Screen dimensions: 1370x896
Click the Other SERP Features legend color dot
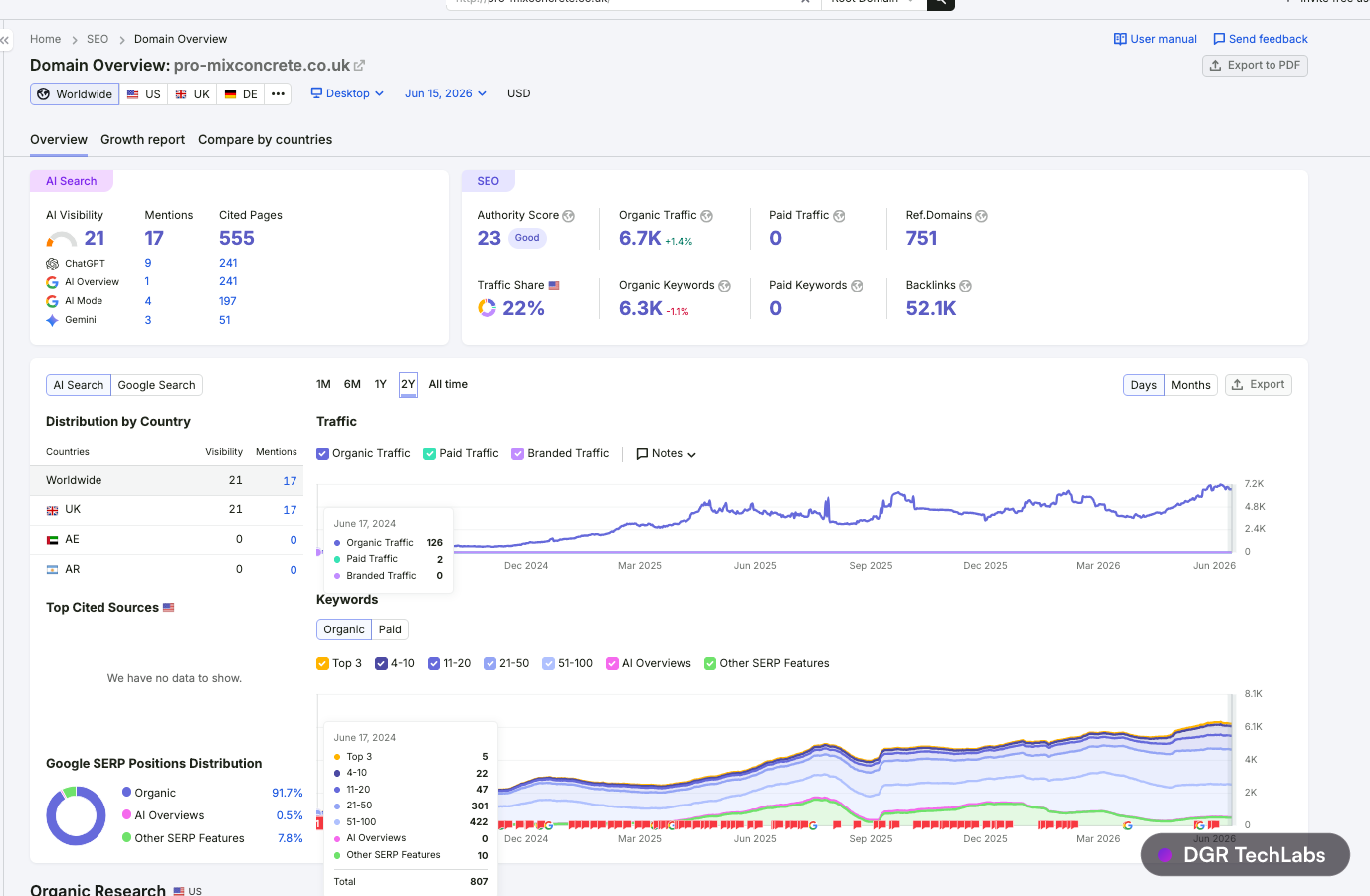coord(126,837)
